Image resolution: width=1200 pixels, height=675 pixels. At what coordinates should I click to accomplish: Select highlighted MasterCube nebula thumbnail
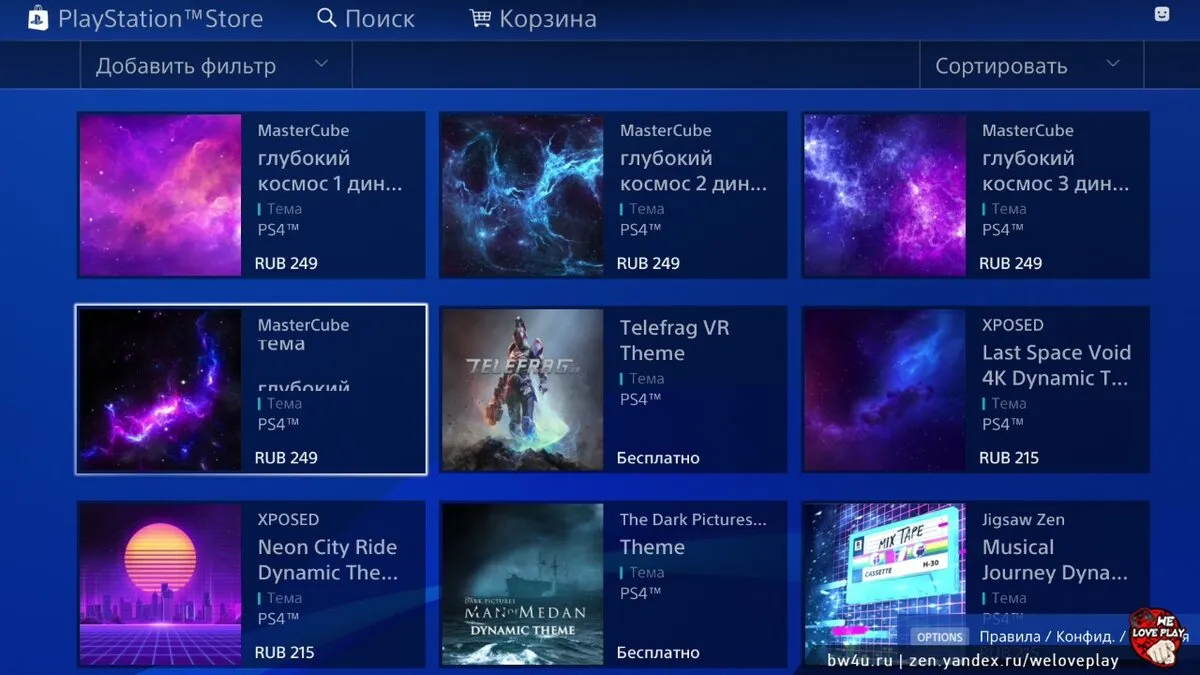click(160, 389)
